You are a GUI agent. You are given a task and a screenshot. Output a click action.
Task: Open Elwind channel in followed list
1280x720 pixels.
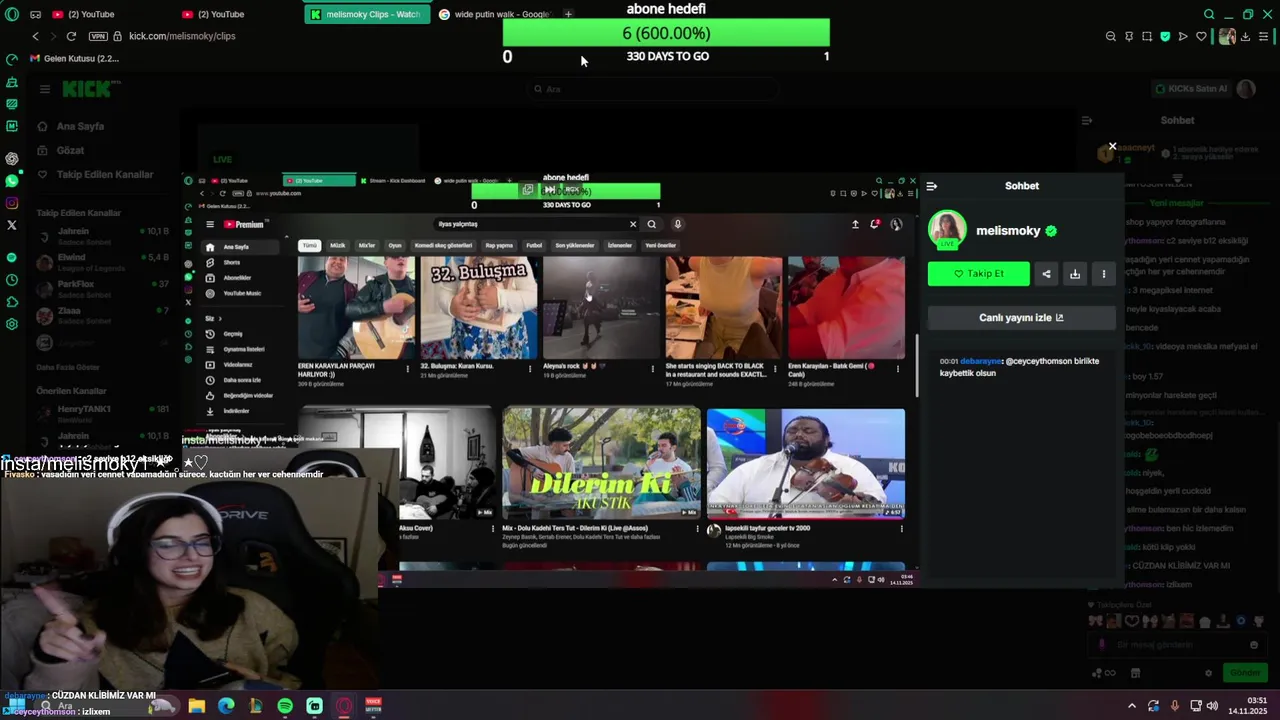(x=103, y=261)
